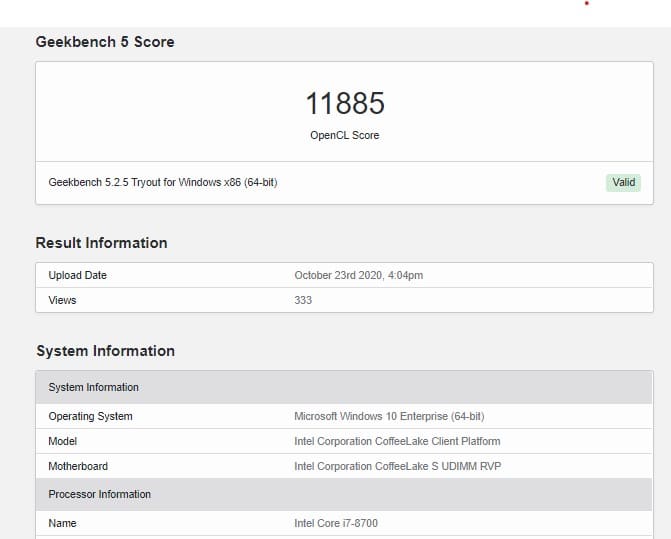Click the Views row label

click(62, 300)
